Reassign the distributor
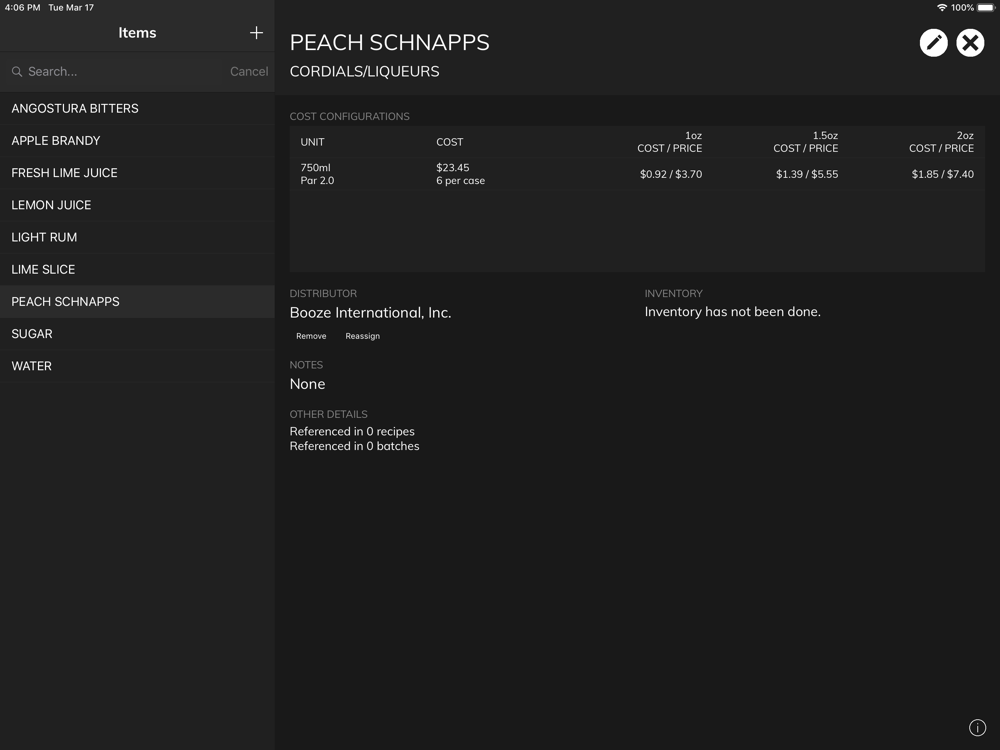The width and height of the screenshot is (1000, 750). [x=362, y=336]
